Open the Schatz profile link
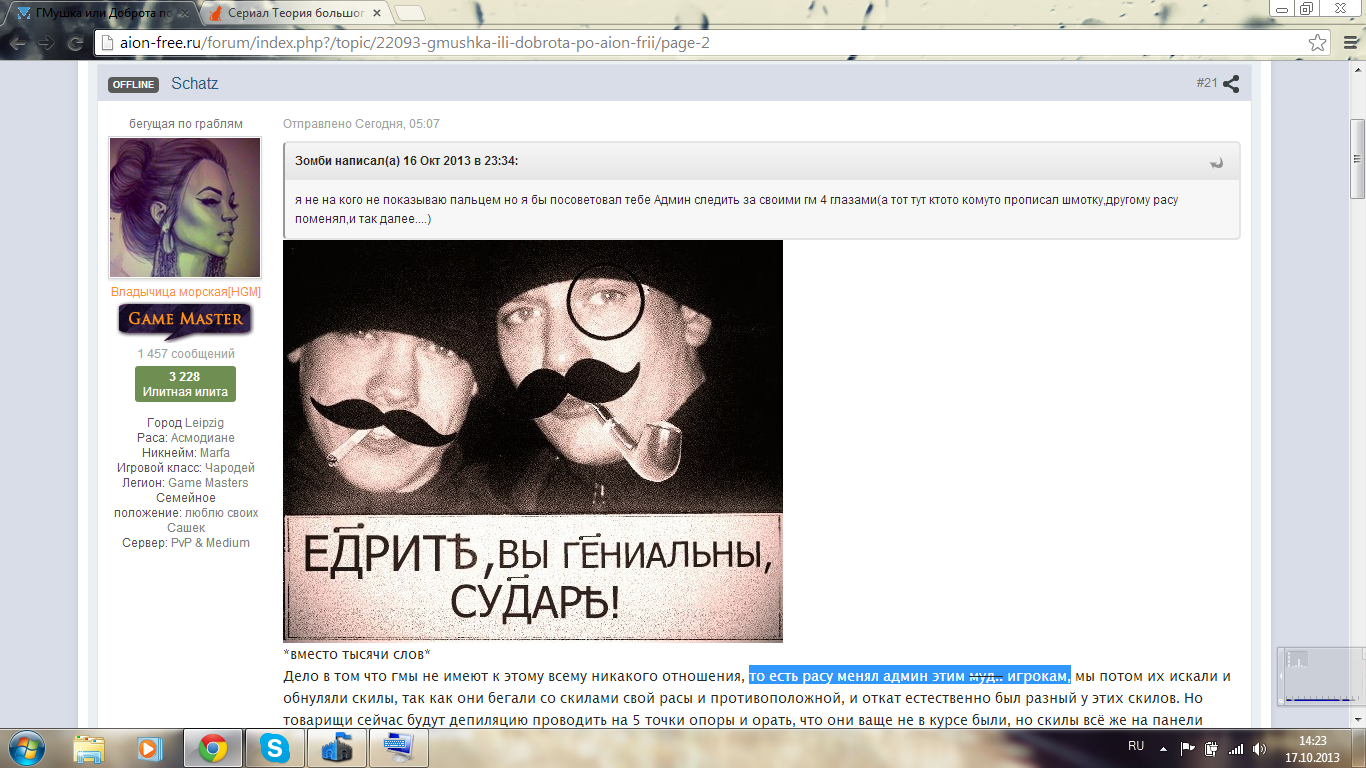The height and width of the screenshot is (768, 1366). (194, 84)
